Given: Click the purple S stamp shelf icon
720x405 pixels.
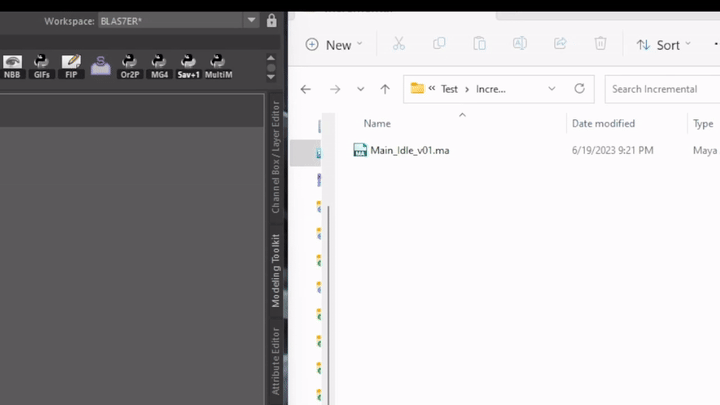Looking at the screenshot, I should click(101, 66).
